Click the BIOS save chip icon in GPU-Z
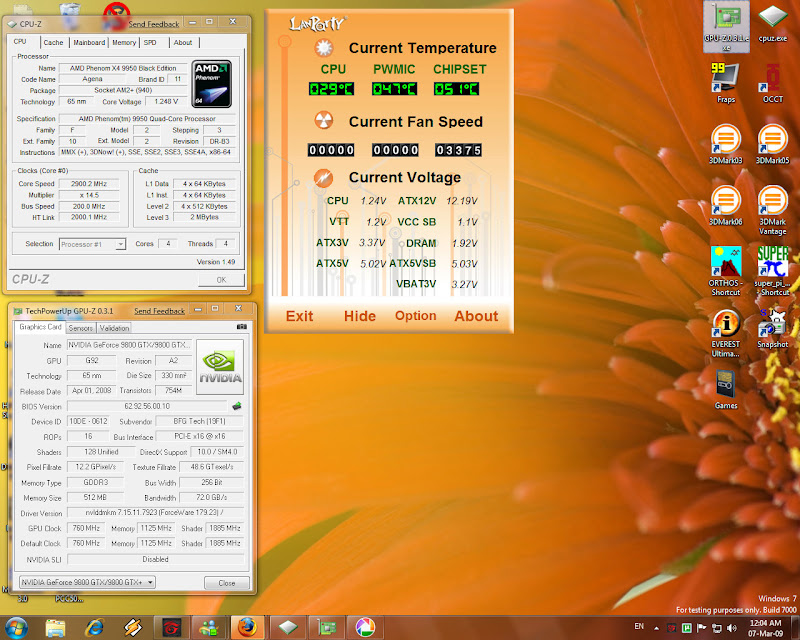The height and width of the screenshot is (640, 800). click(237, 406)
